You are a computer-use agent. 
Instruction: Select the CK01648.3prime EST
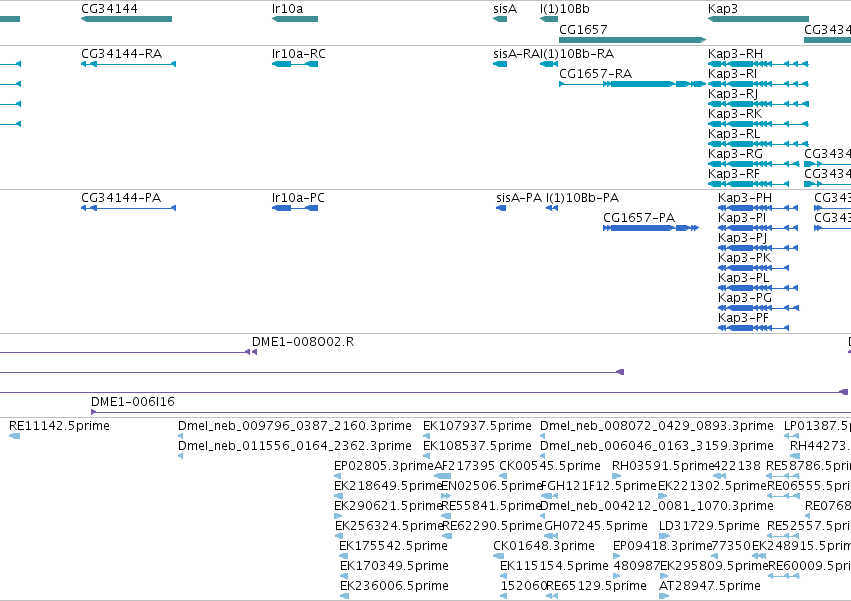499,556
